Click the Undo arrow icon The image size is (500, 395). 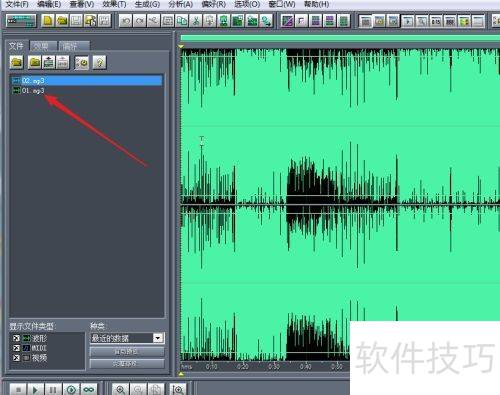126,21
